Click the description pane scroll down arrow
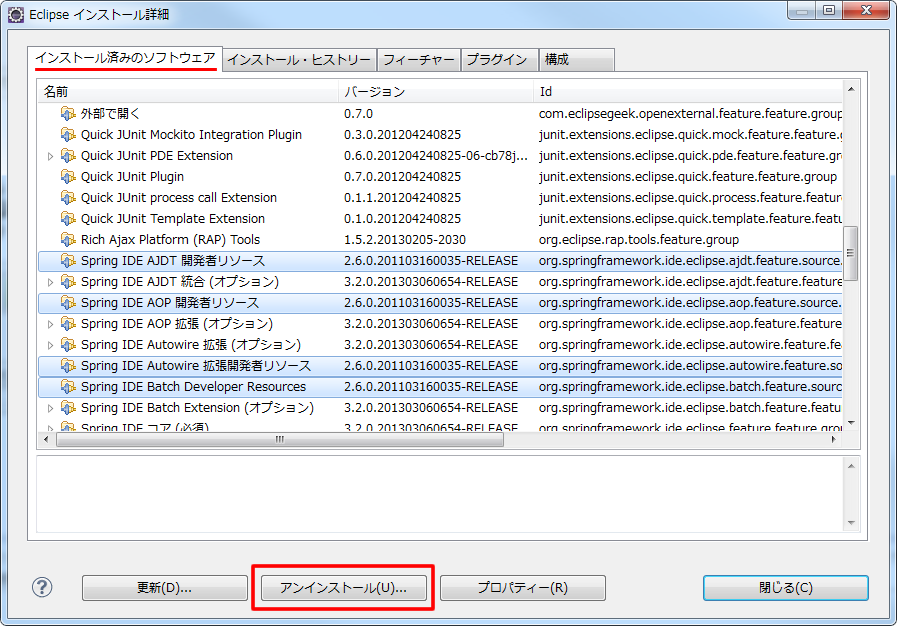 (851, 522)
